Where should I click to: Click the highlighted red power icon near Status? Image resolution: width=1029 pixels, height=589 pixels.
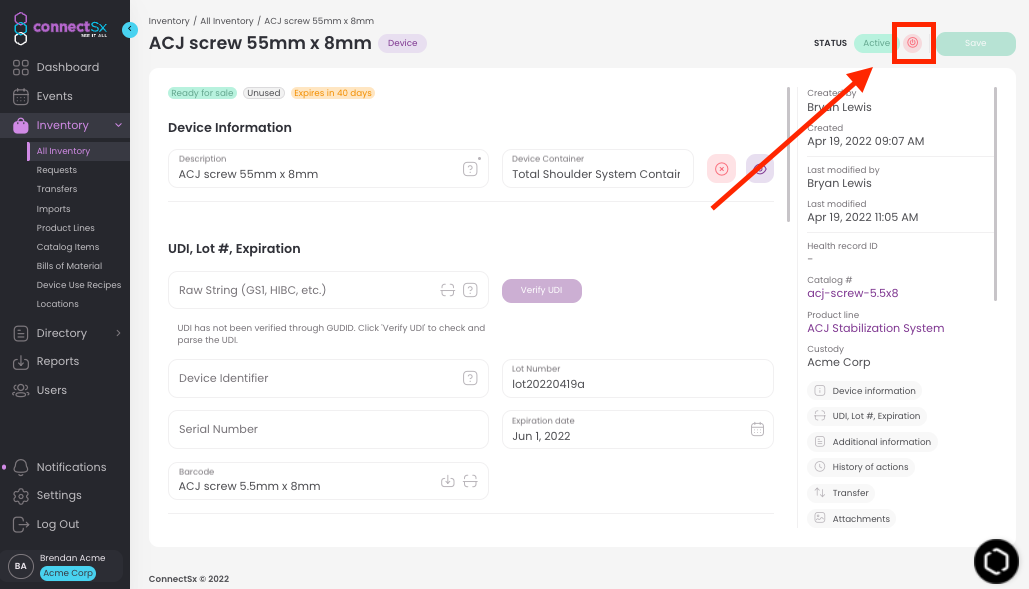point(913,43)
